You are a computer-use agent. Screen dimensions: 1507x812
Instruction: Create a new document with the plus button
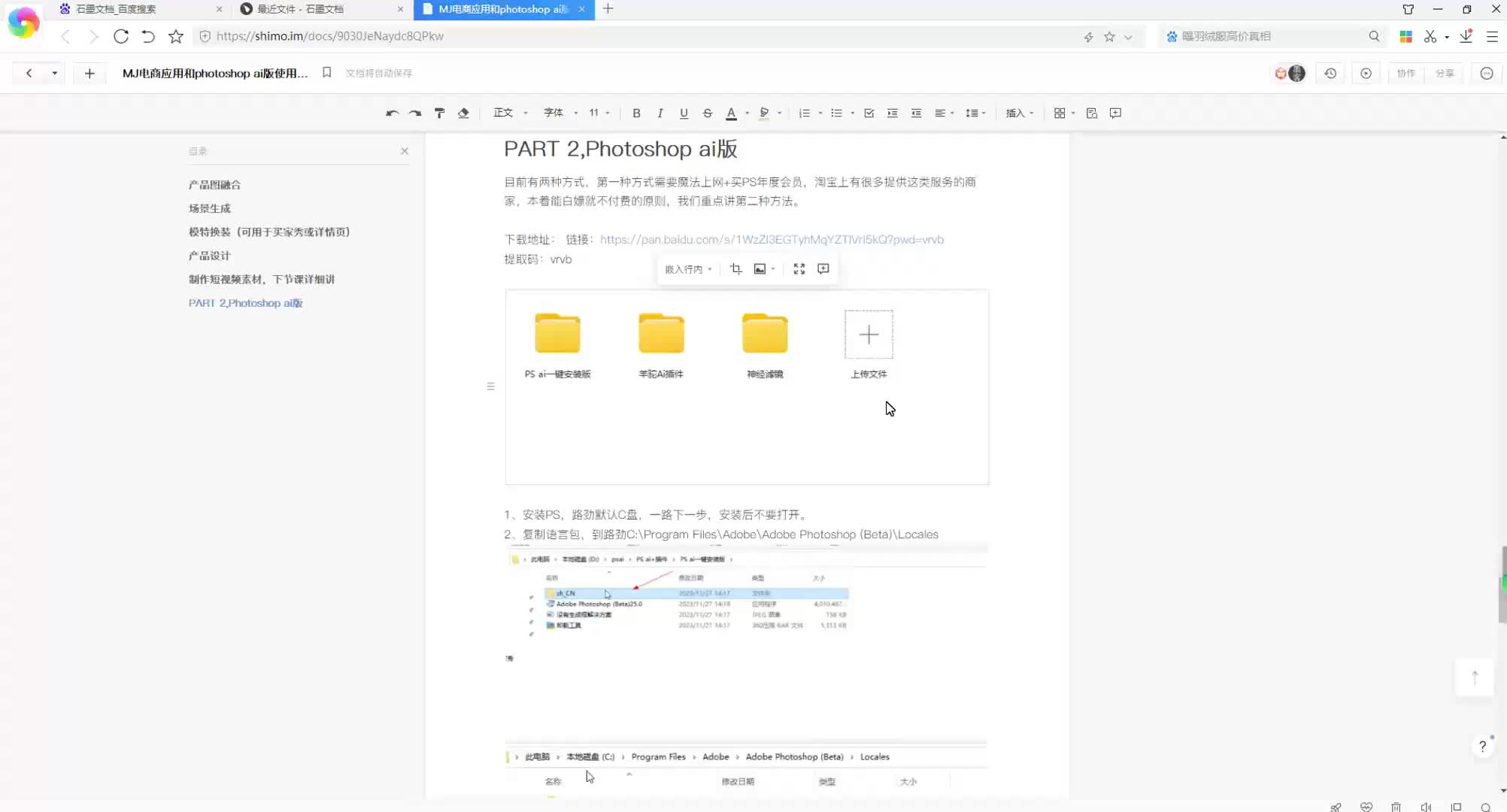[x=89, y=73]
